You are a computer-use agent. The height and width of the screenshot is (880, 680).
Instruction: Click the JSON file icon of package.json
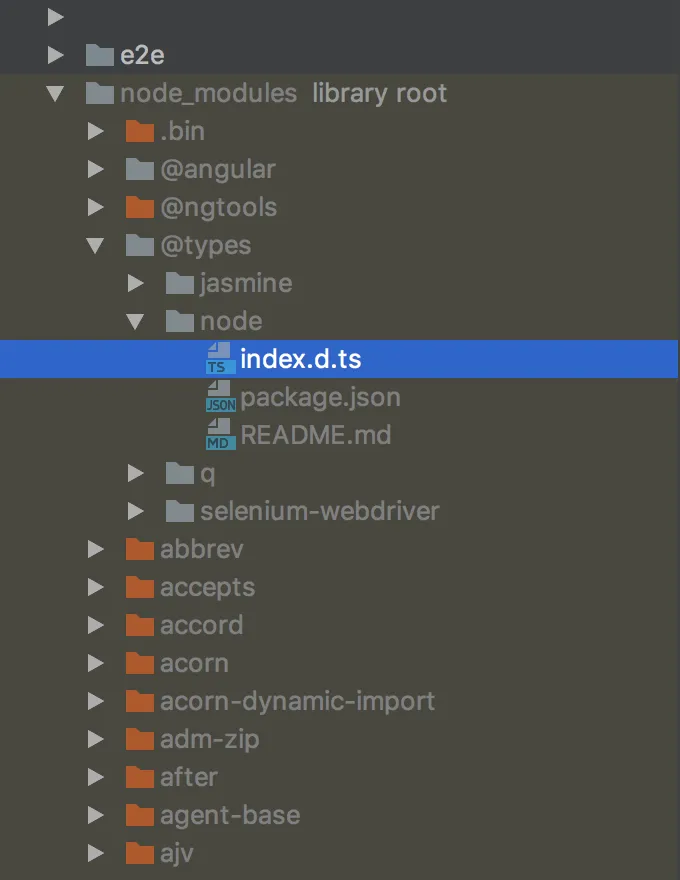click(x=220, y=397)
